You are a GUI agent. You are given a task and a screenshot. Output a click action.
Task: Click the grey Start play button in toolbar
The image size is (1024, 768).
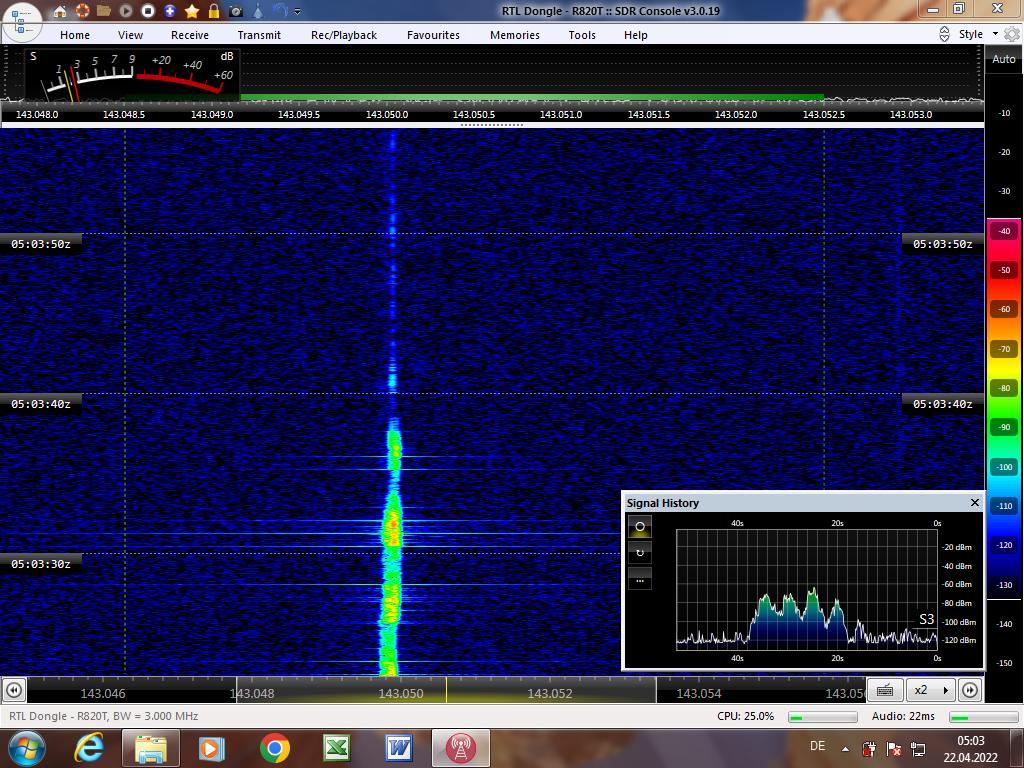(x=126, y=11)
